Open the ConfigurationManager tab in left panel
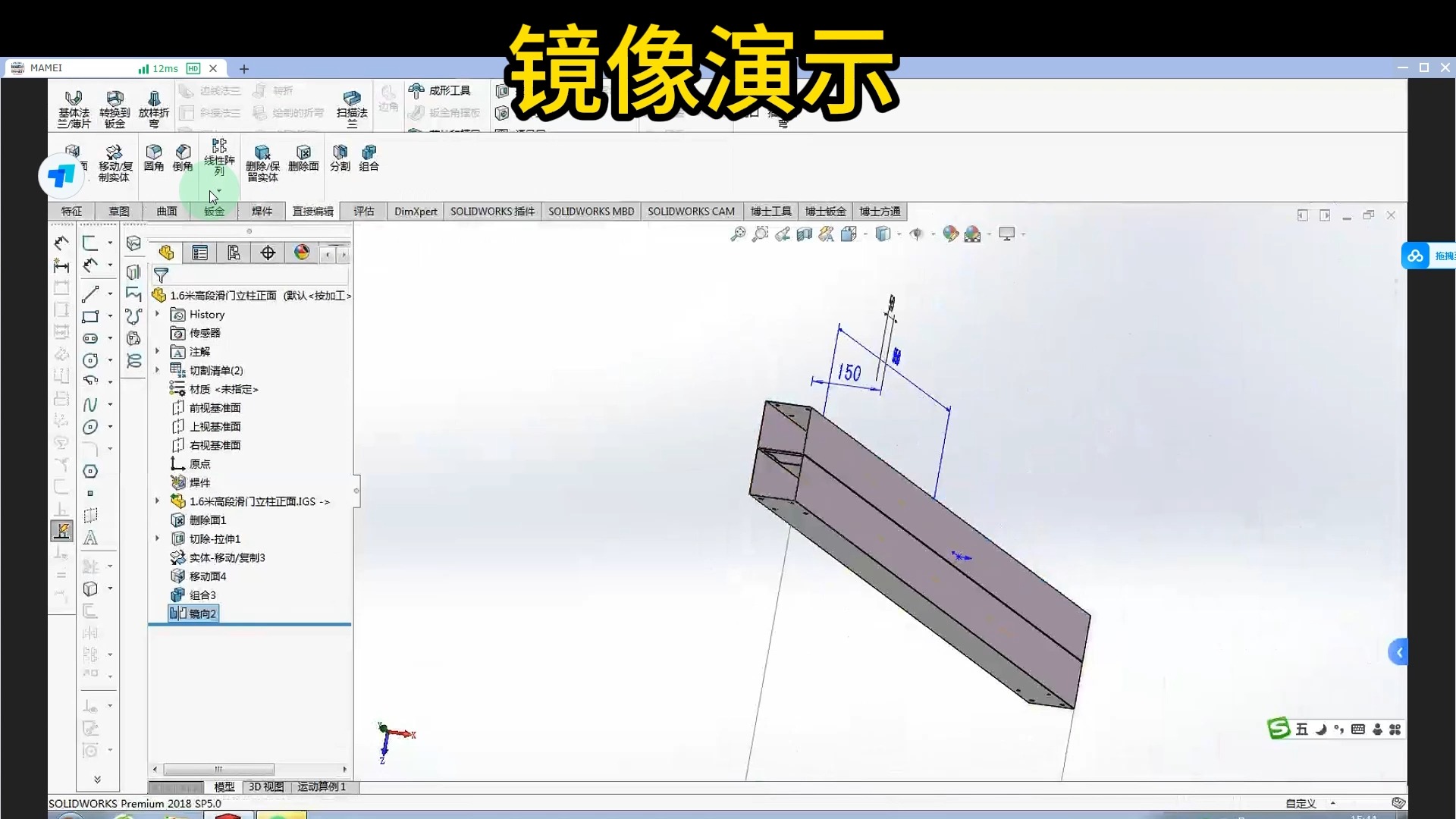The image size is (1456, 819). (x=233, y=253)
